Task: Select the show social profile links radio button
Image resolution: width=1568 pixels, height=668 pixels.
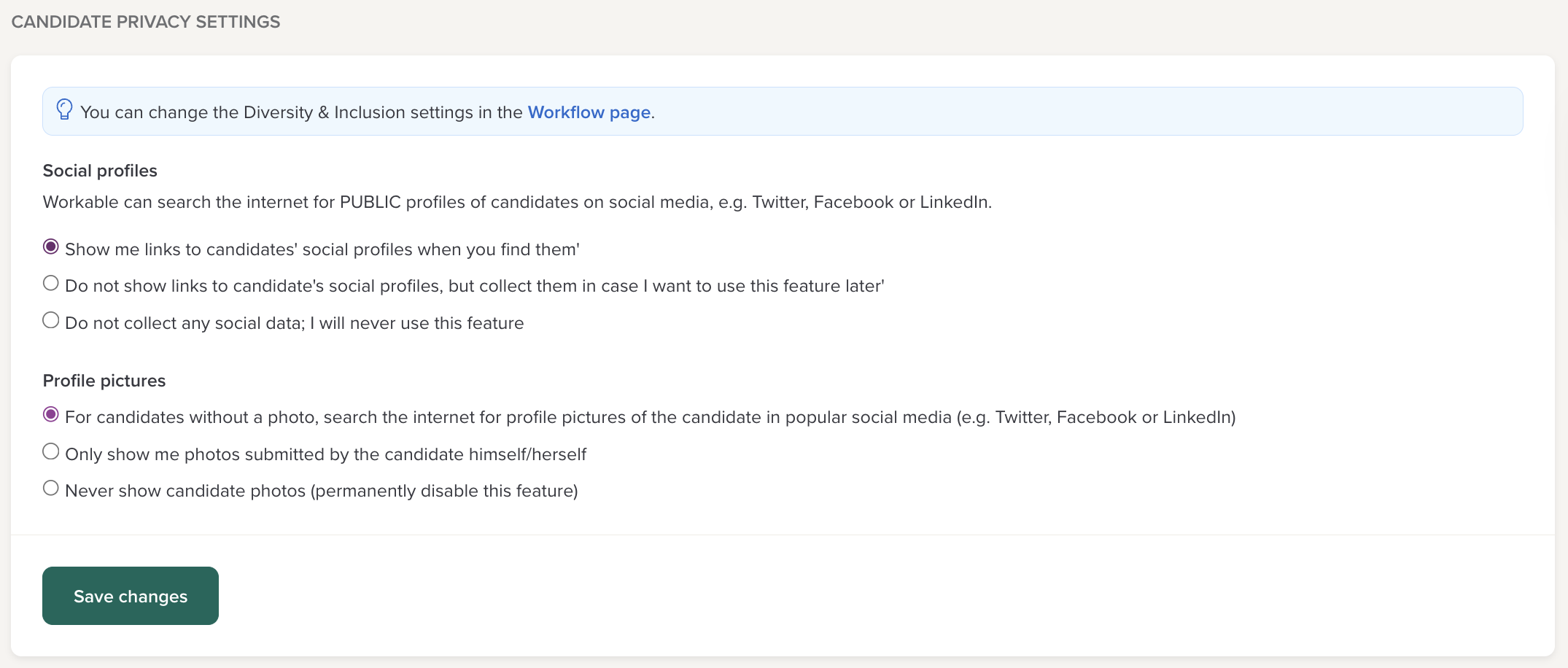Action: tap(51, 247)
